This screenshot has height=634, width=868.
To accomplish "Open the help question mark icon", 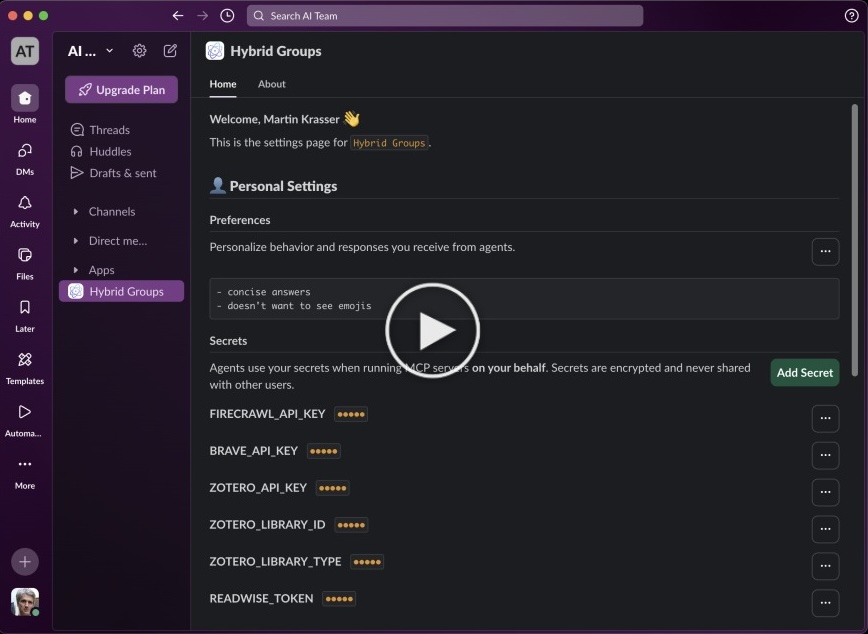I will click(x=851, y=16).
